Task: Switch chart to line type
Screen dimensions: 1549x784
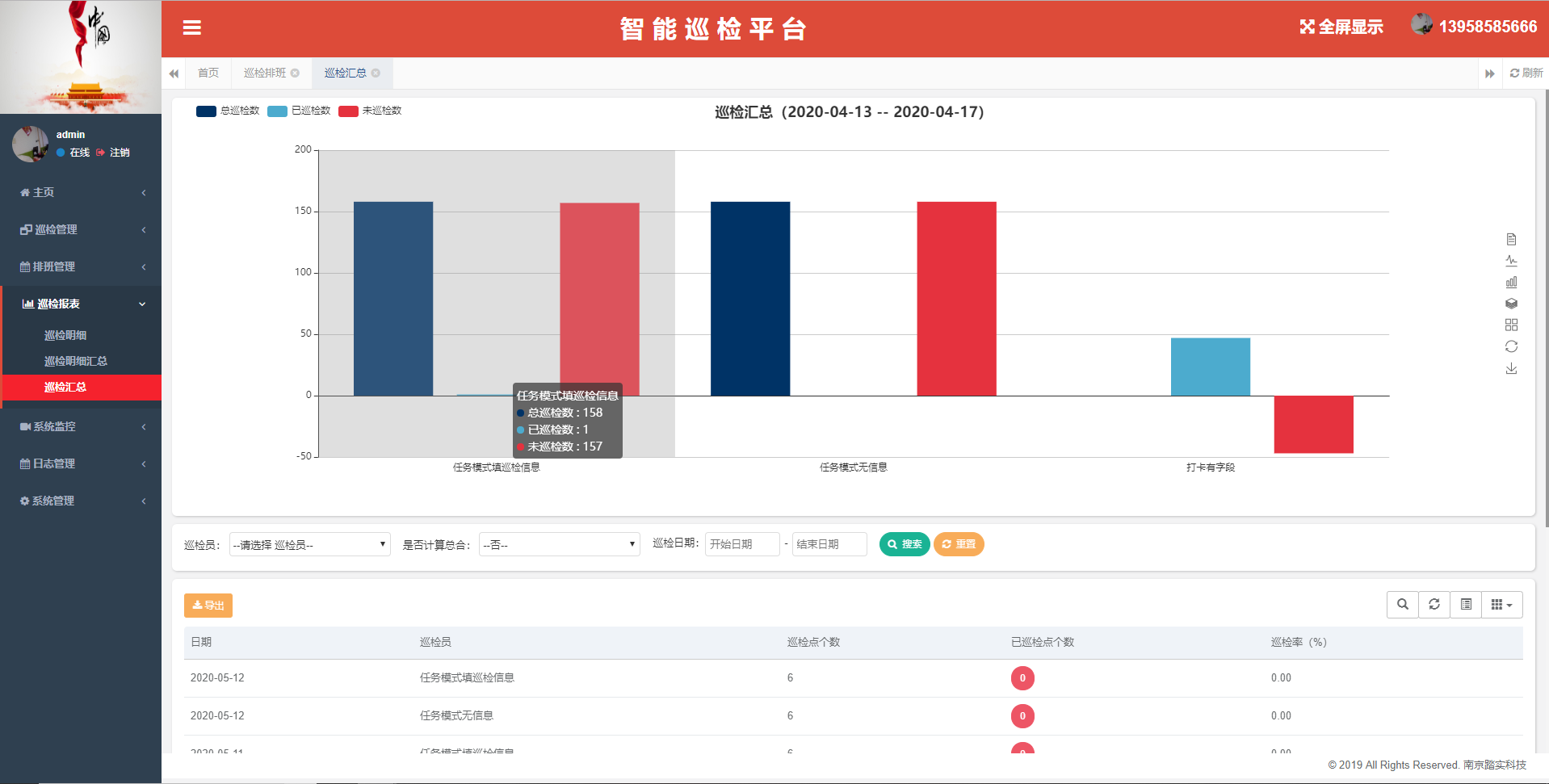Action: pos(1511,261)
